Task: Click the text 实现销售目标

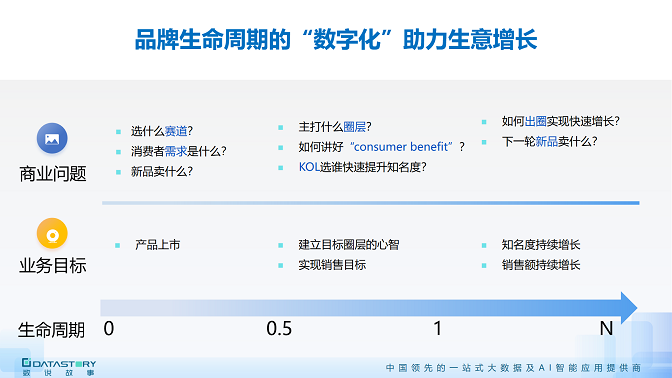Action: point(332,265)
